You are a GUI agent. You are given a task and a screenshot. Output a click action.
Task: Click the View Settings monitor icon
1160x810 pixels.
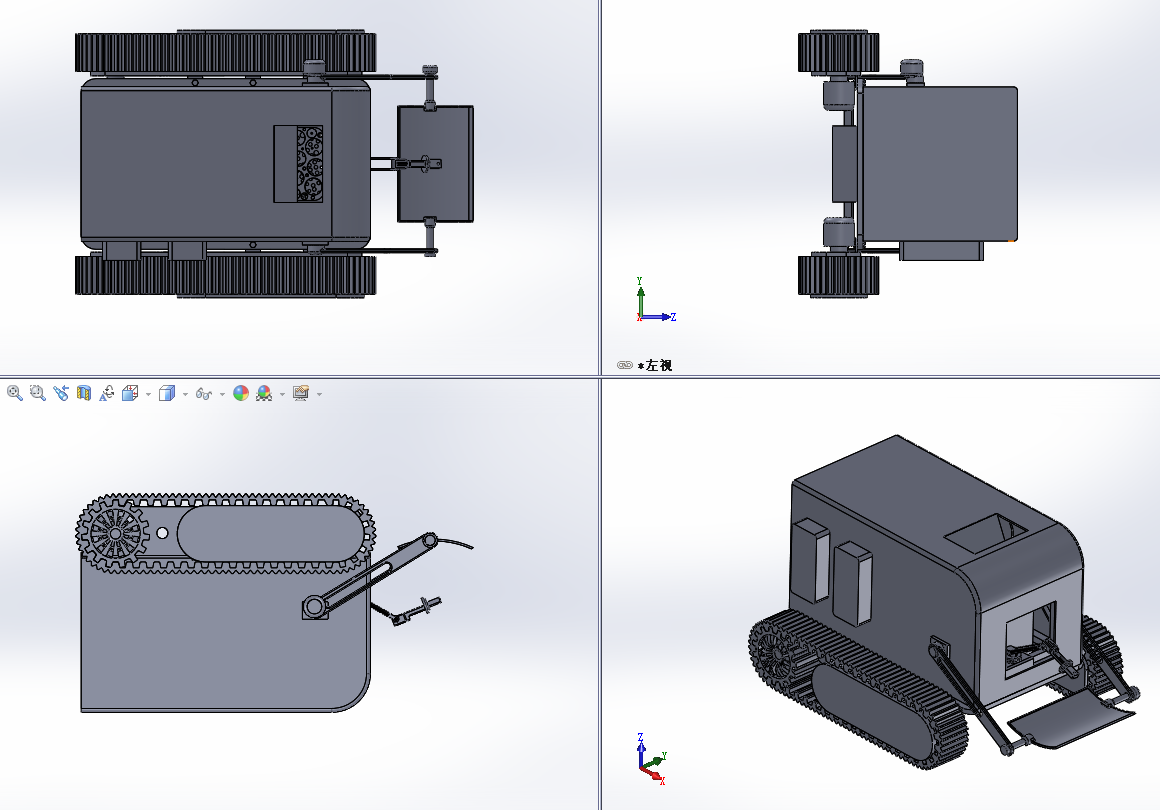click(300, 394)
